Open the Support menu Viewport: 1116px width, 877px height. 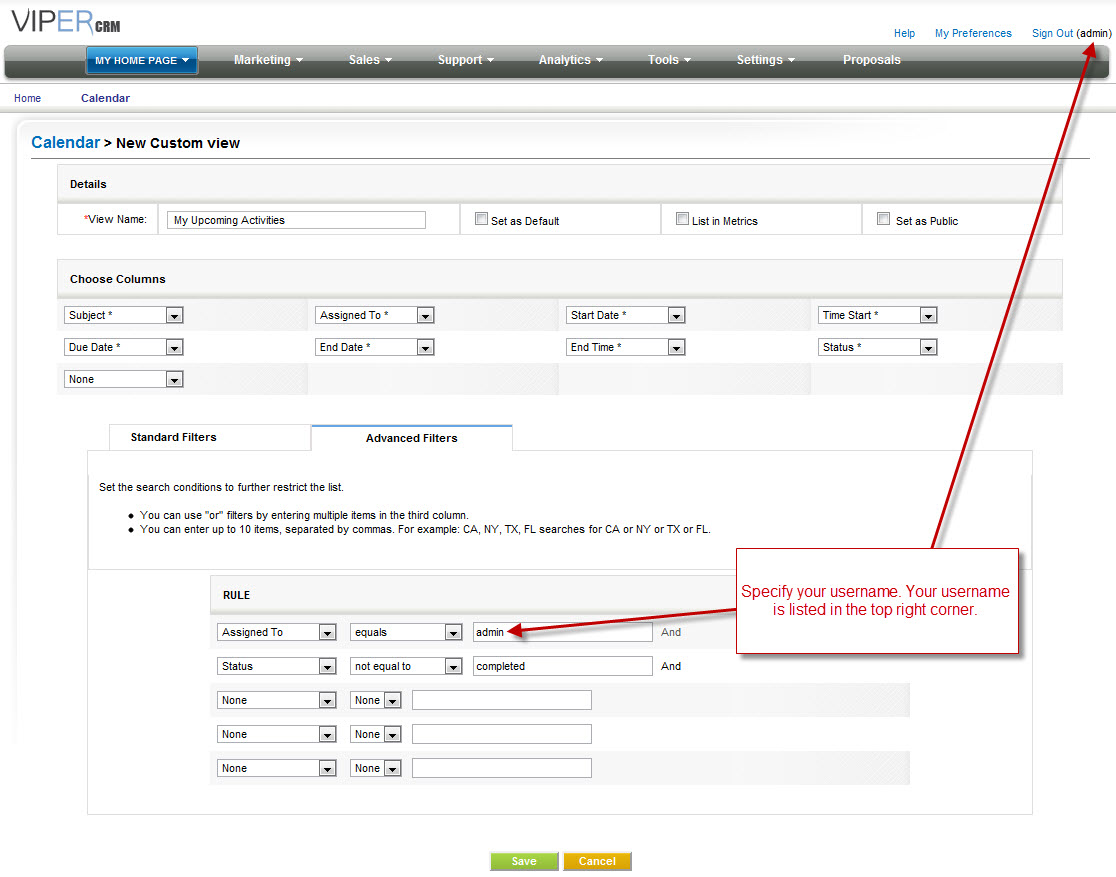point(465,61)
